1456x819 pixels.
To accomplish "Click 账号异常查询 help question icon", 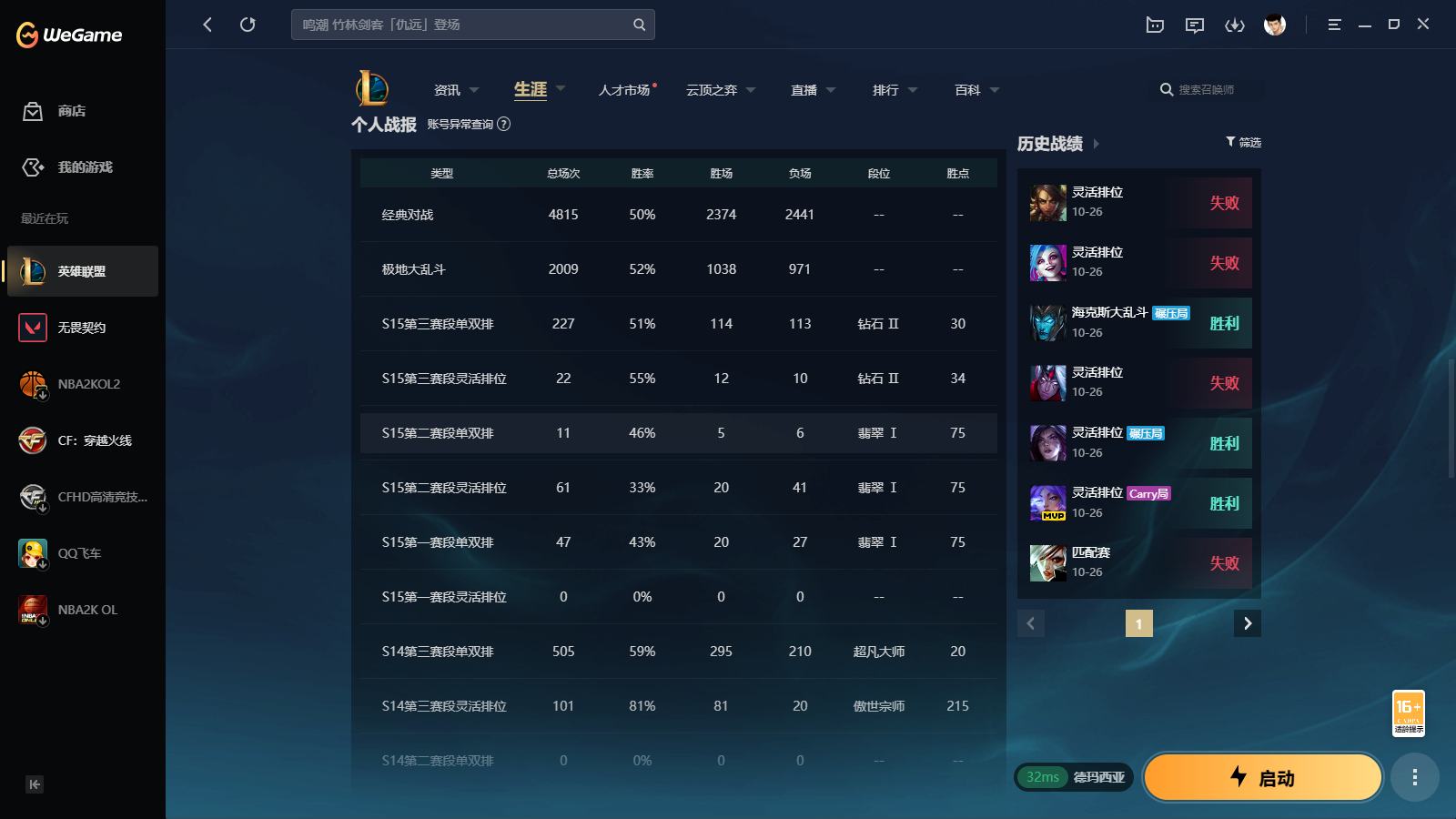I will click(503, 125).
